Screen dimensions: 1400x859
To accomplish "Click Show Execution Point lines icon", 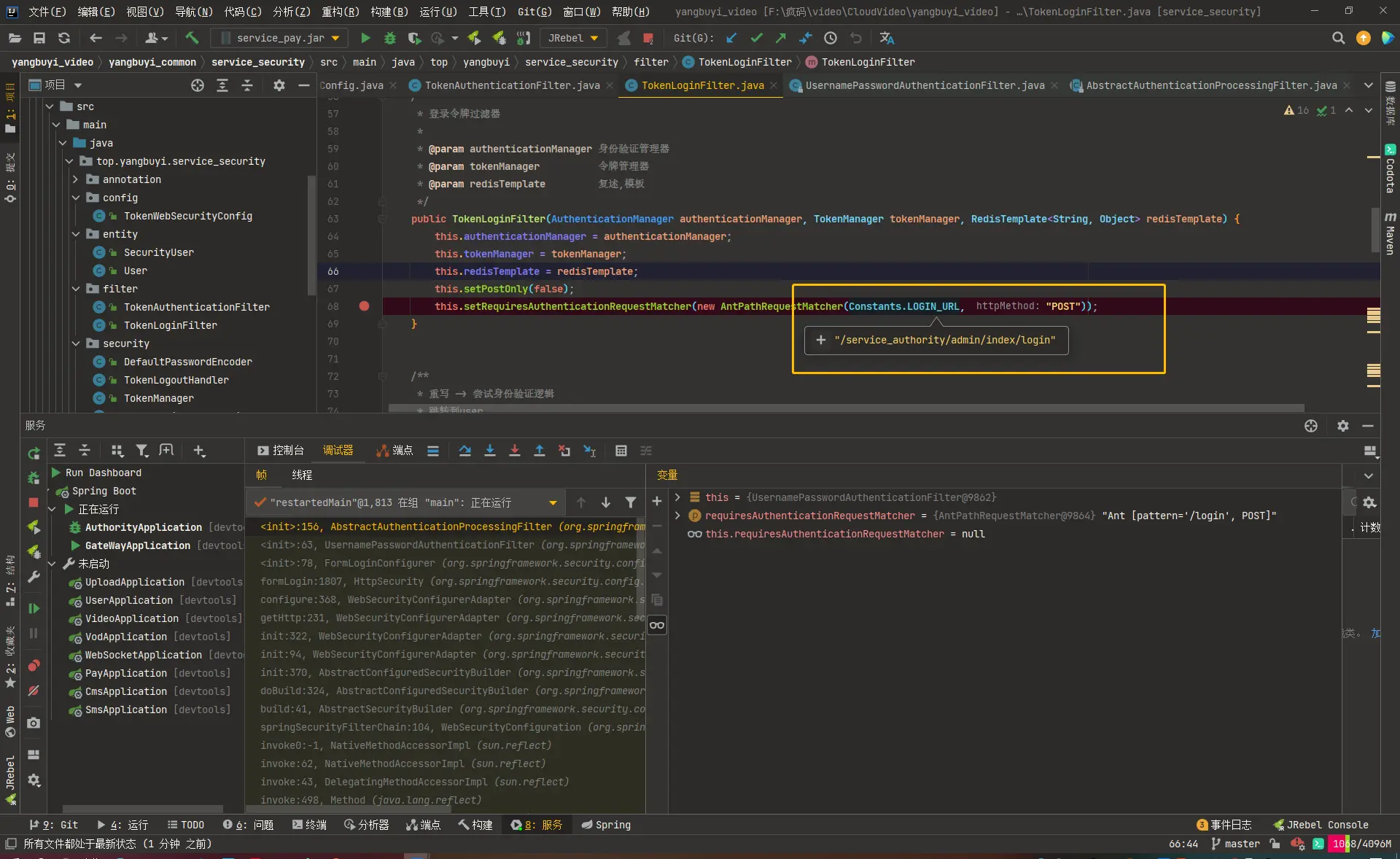I will point(433,451).
